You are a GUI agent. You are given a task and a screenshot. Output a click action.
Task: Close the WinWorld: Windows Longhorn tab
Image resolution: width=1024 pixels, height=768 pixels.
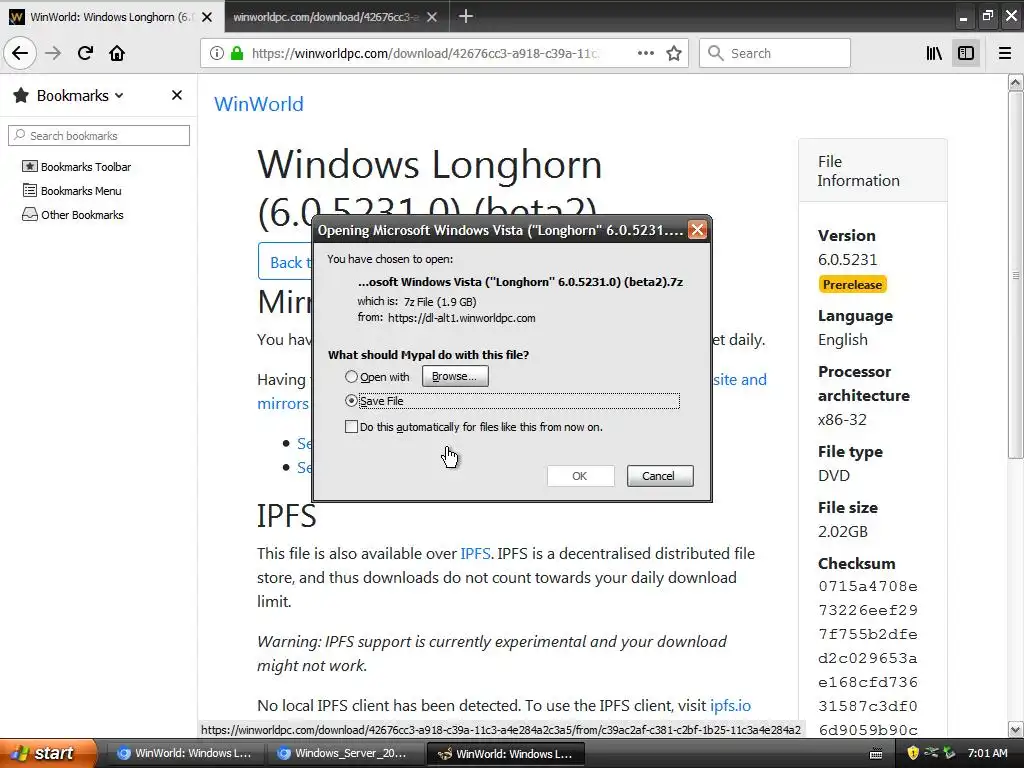click(207, 17)
